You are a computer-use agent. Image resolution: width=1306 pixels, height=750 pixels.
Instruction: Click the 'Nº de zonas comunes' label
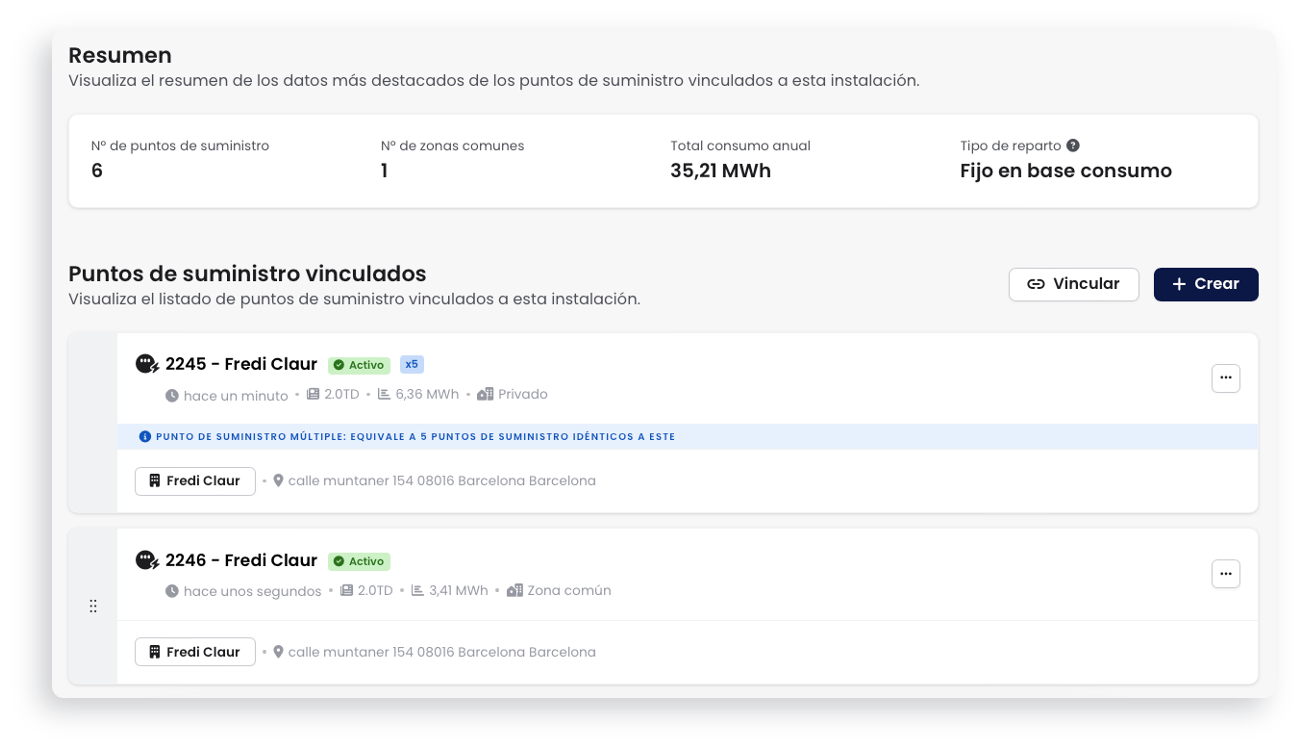click(453, 146)
